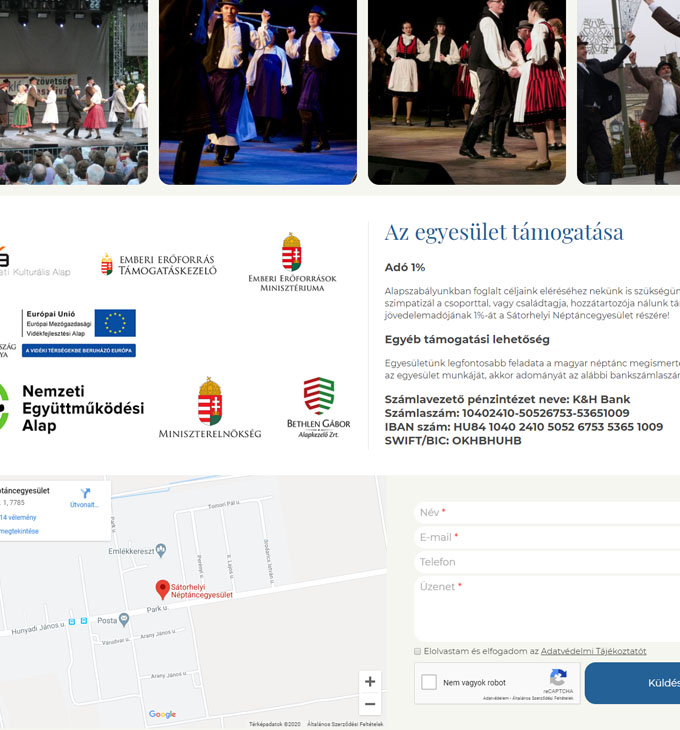Viewport: 680px width, 730px height.
Task: Open the Adatvédelmi Tájékoztatót link
Action: (593, 651)
